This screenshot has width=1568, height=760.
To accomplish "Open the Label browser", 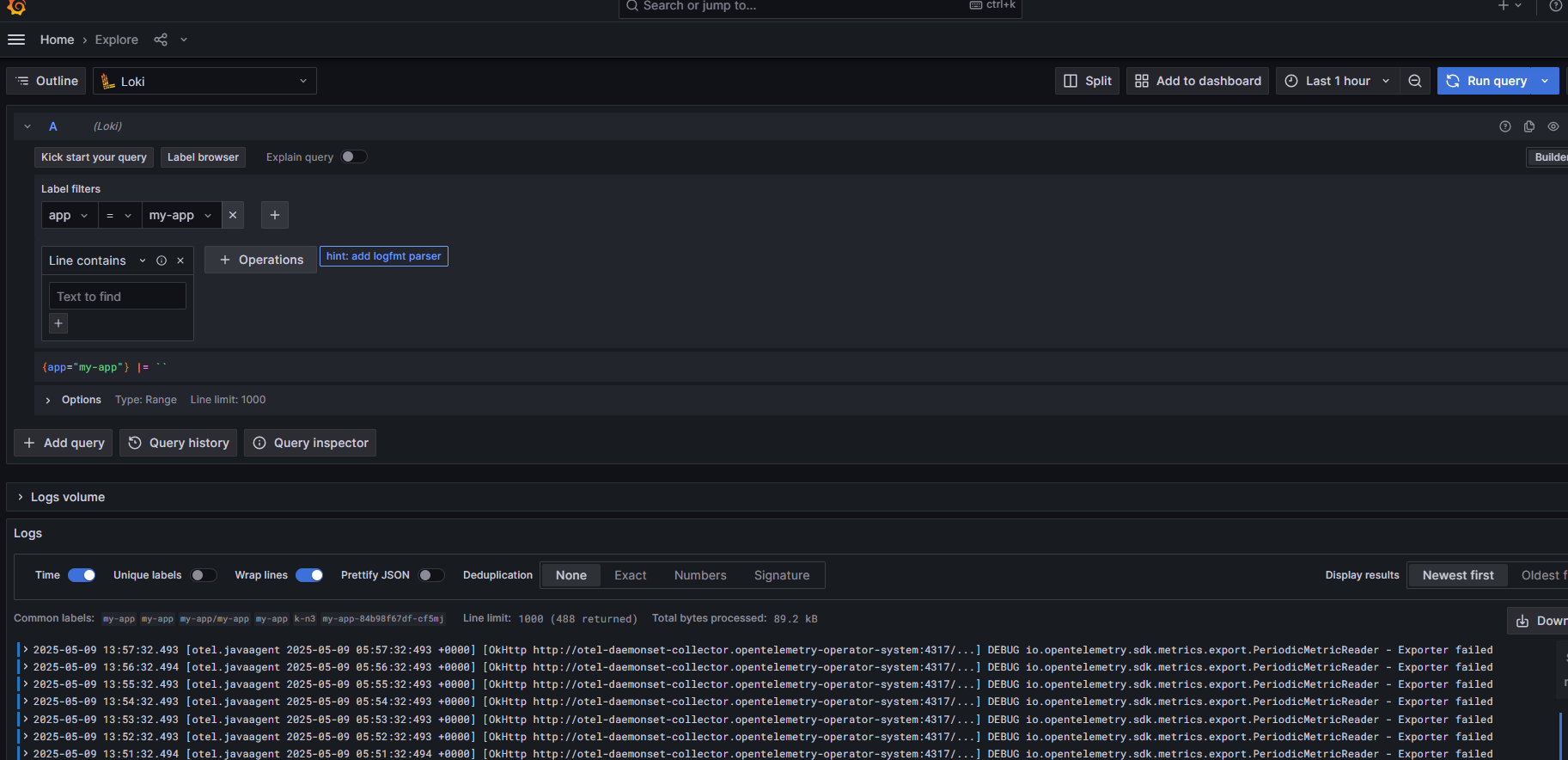I will point(203,157).
